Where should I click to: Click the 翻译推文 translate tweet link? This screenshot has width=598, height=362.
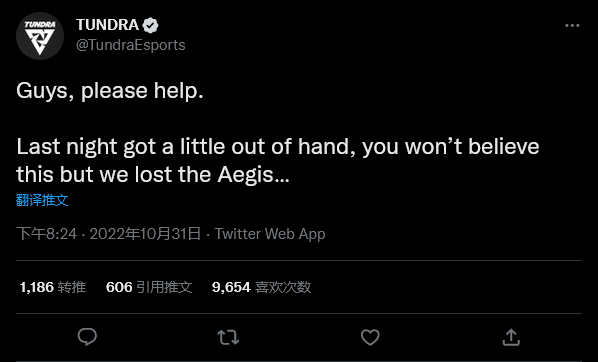42,200
